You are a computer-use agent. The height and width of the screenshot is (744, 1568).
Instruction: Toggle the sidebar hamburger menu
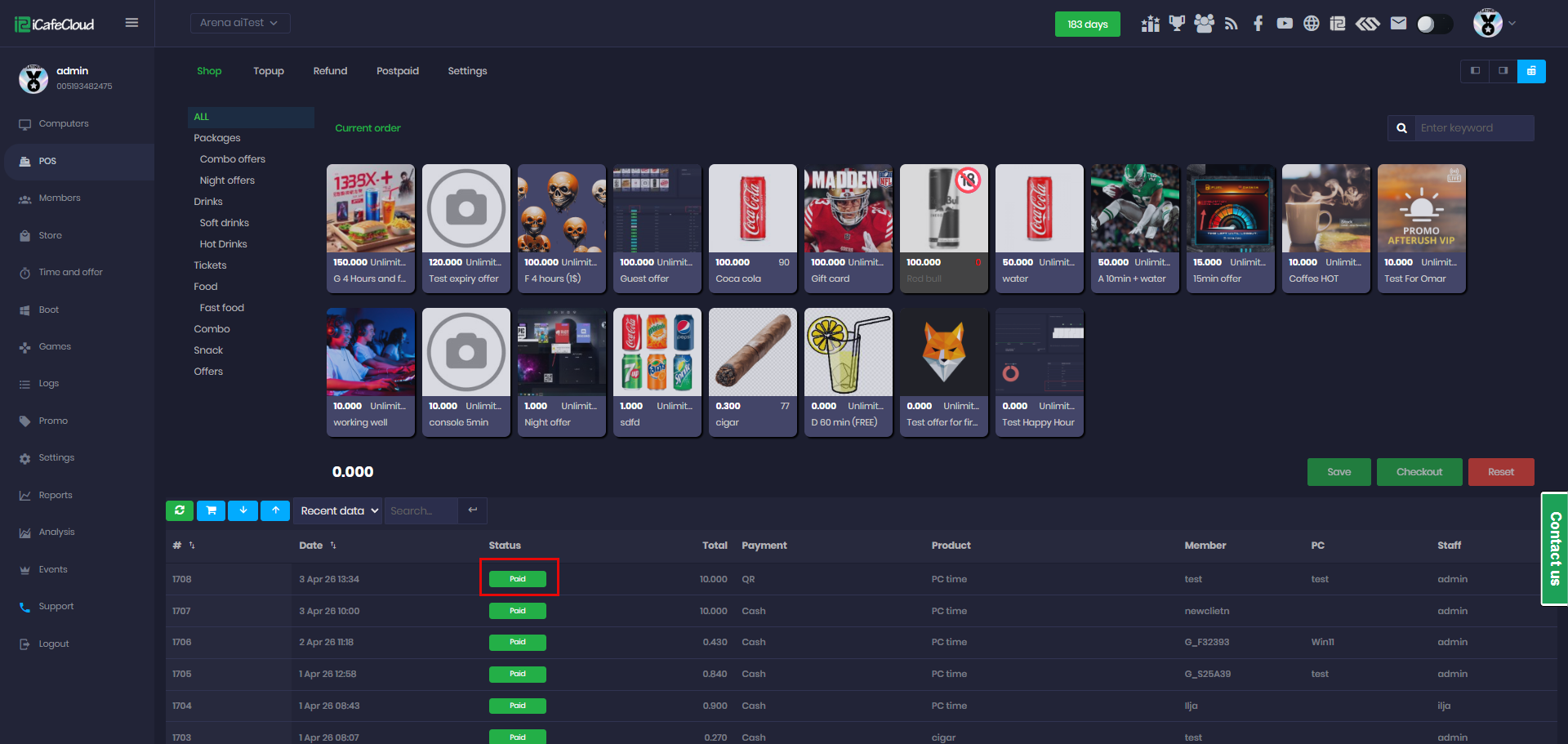click(x=131, y=23)
